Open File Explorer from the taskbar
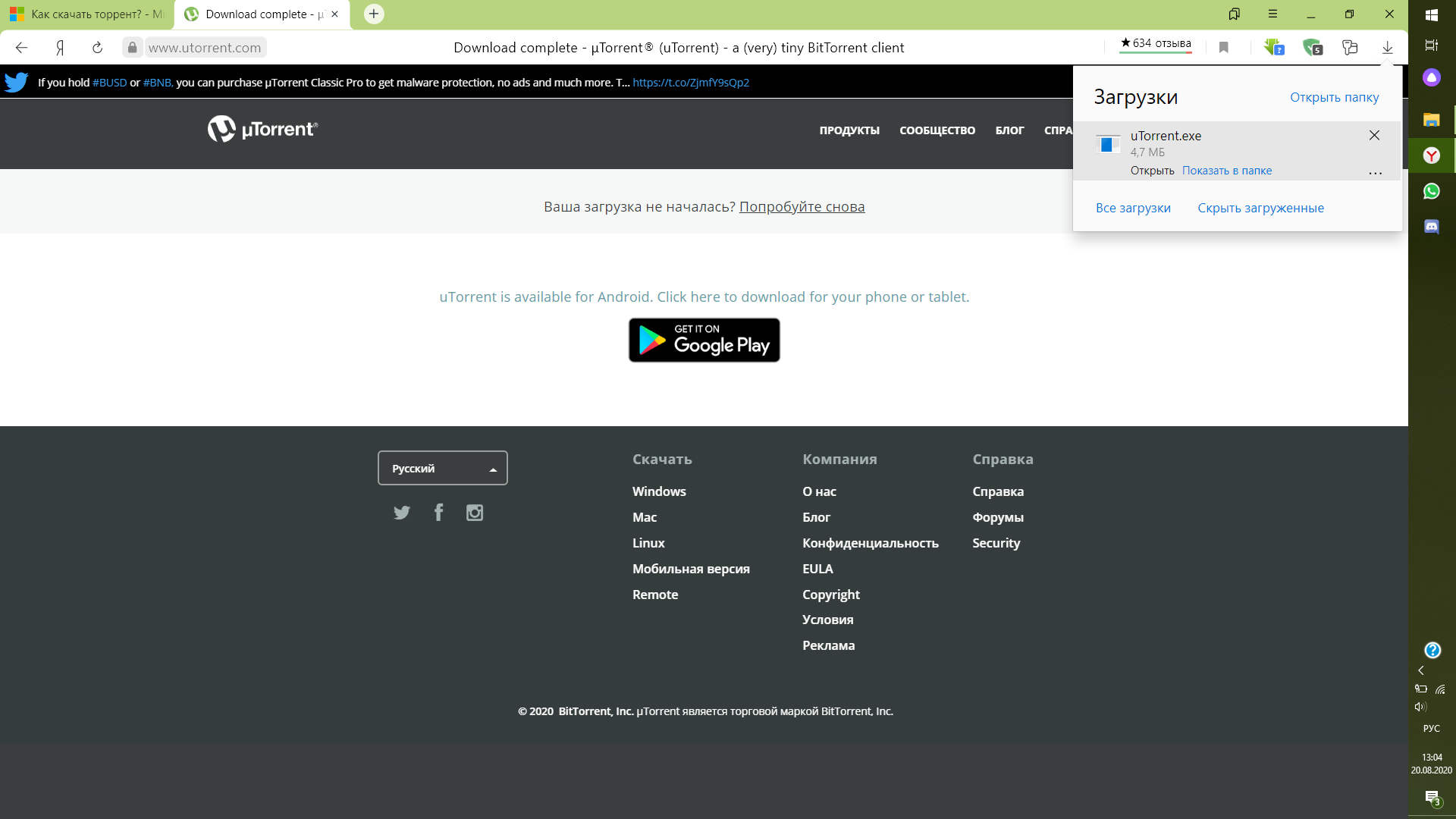Screen dimensions: 1456x819 [1432, 119]
